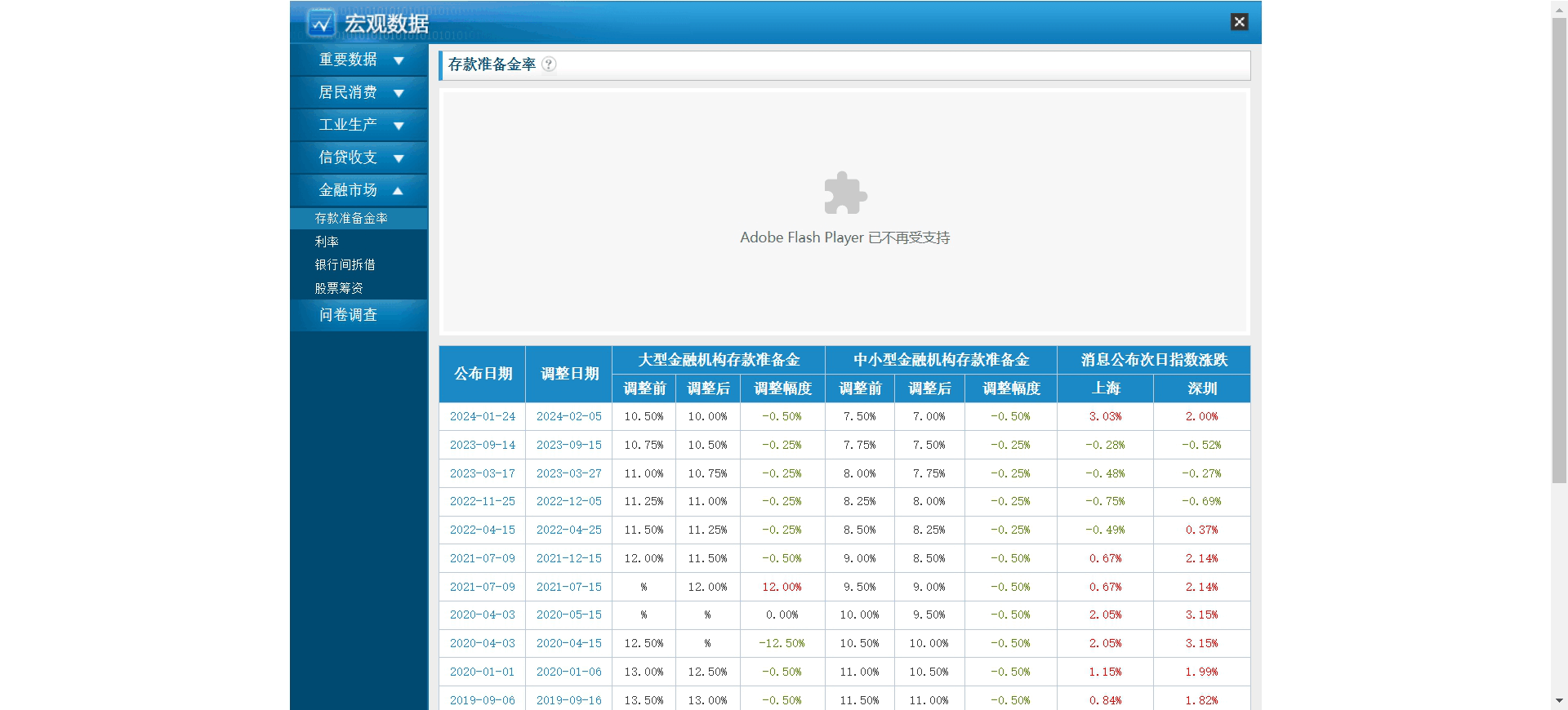Click the Adobe Flash Player 已不再受支持 message

845,237
